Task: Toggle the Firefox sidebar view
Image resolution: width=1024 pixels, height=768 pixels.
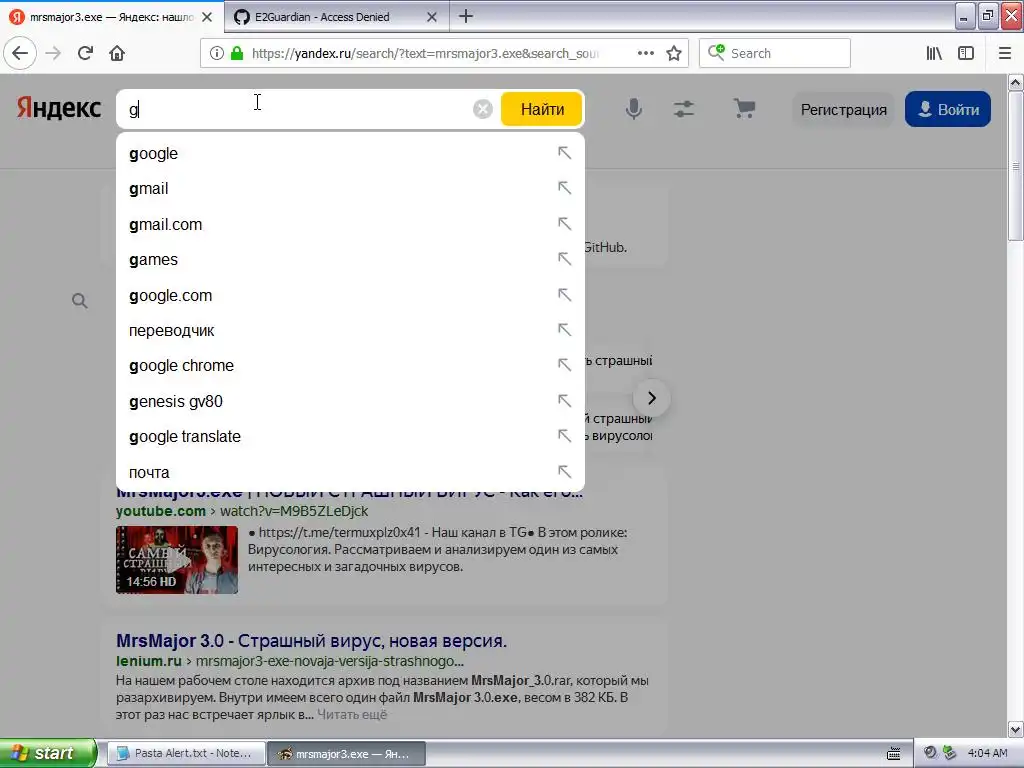Action: (966, 54)
